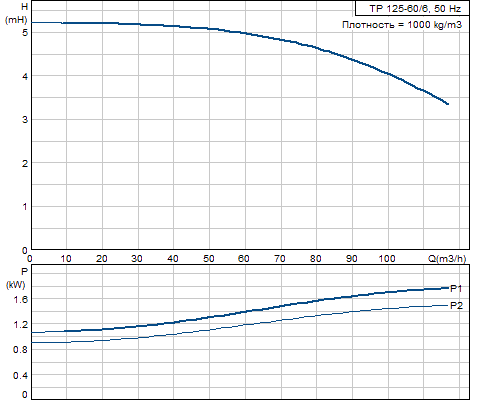Click the 1.6 tick on power axis
The image size is (500, 400).
coord(21,299)
